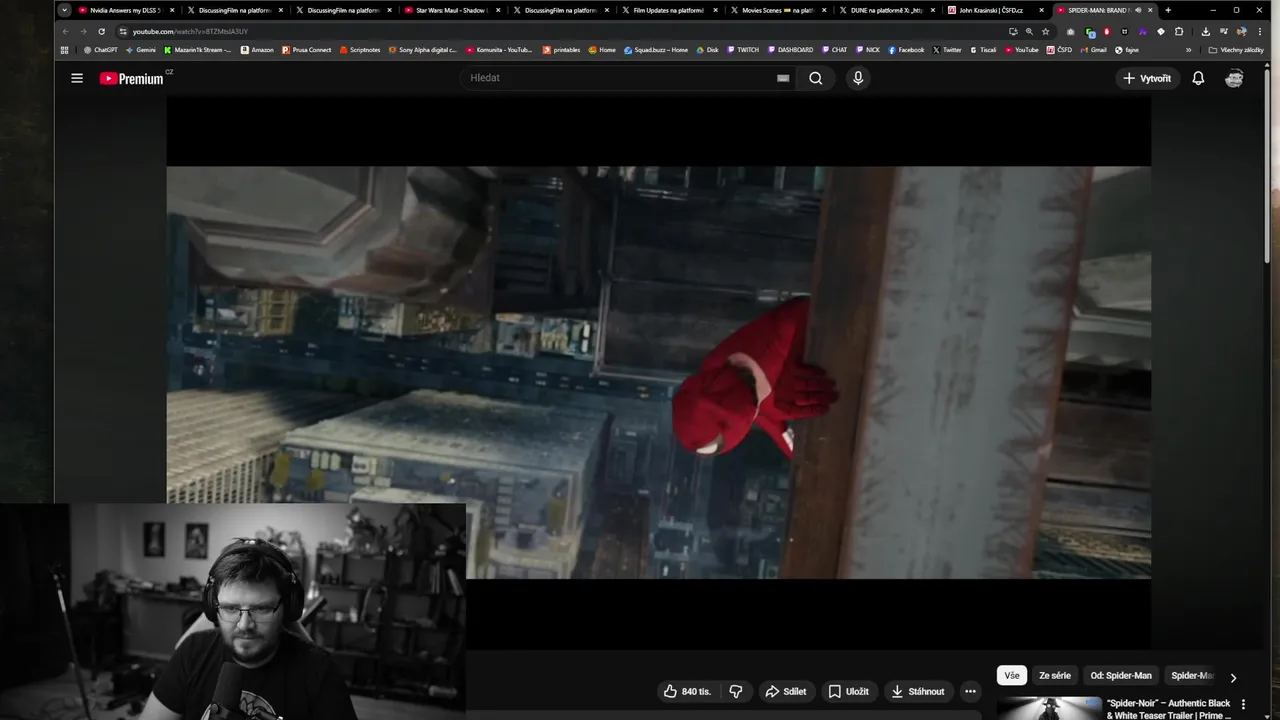This screenshot has width=1280, height=720.
Task: Open the on-screen keyboard icon in search box
Action: [783, 78]
